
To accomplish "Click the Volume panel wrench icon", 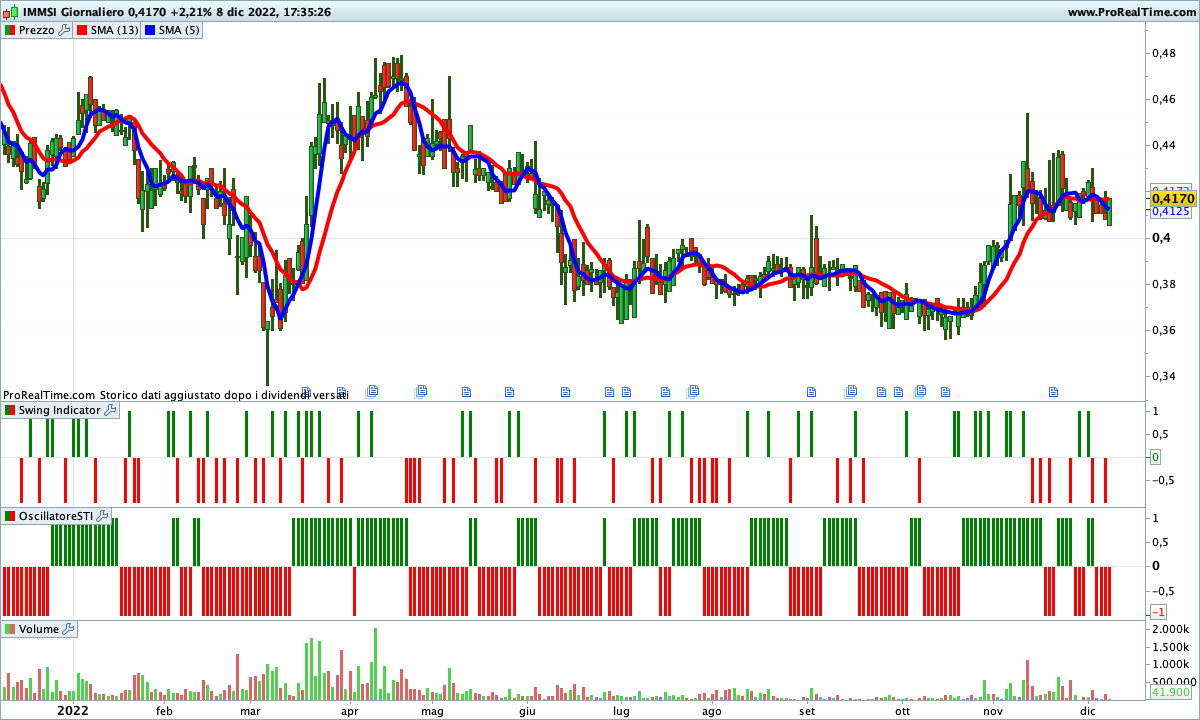I will 68,629.
